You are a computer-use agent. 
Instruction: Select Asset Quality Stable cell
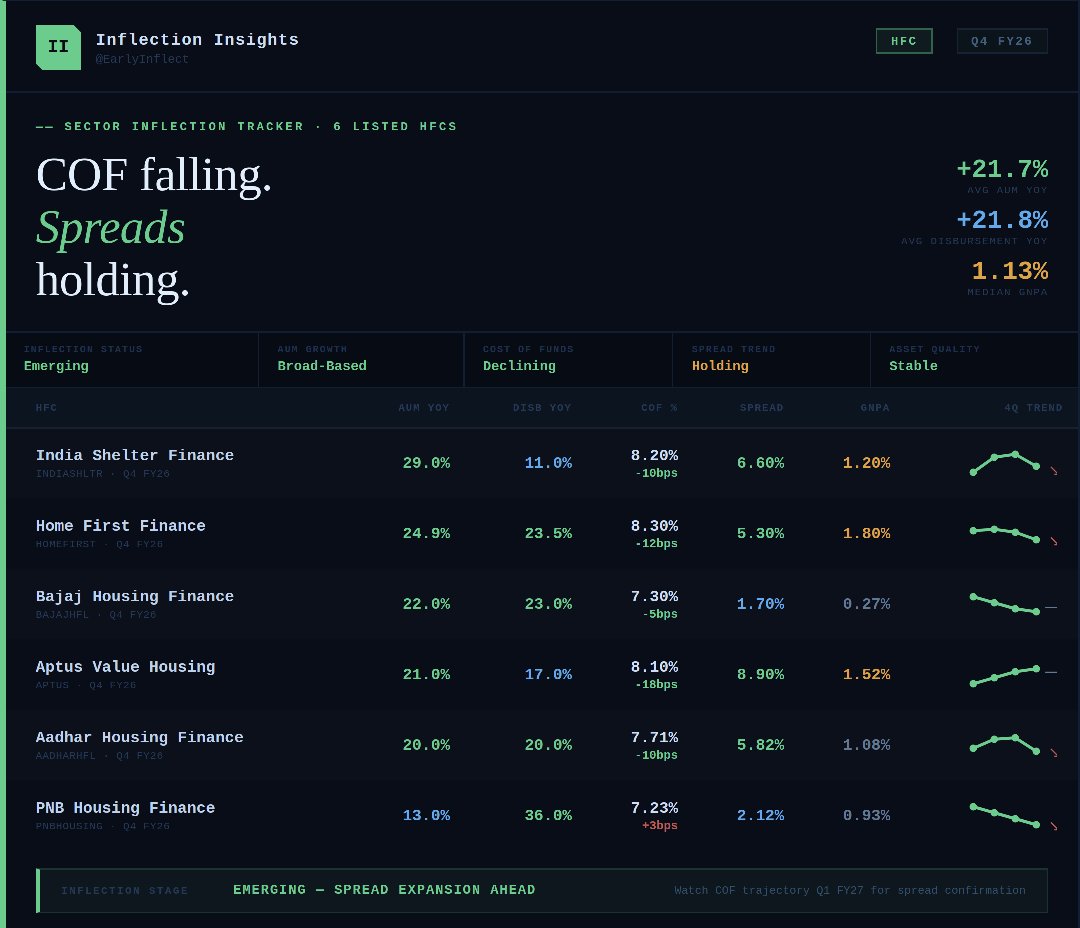pos(975,360)
